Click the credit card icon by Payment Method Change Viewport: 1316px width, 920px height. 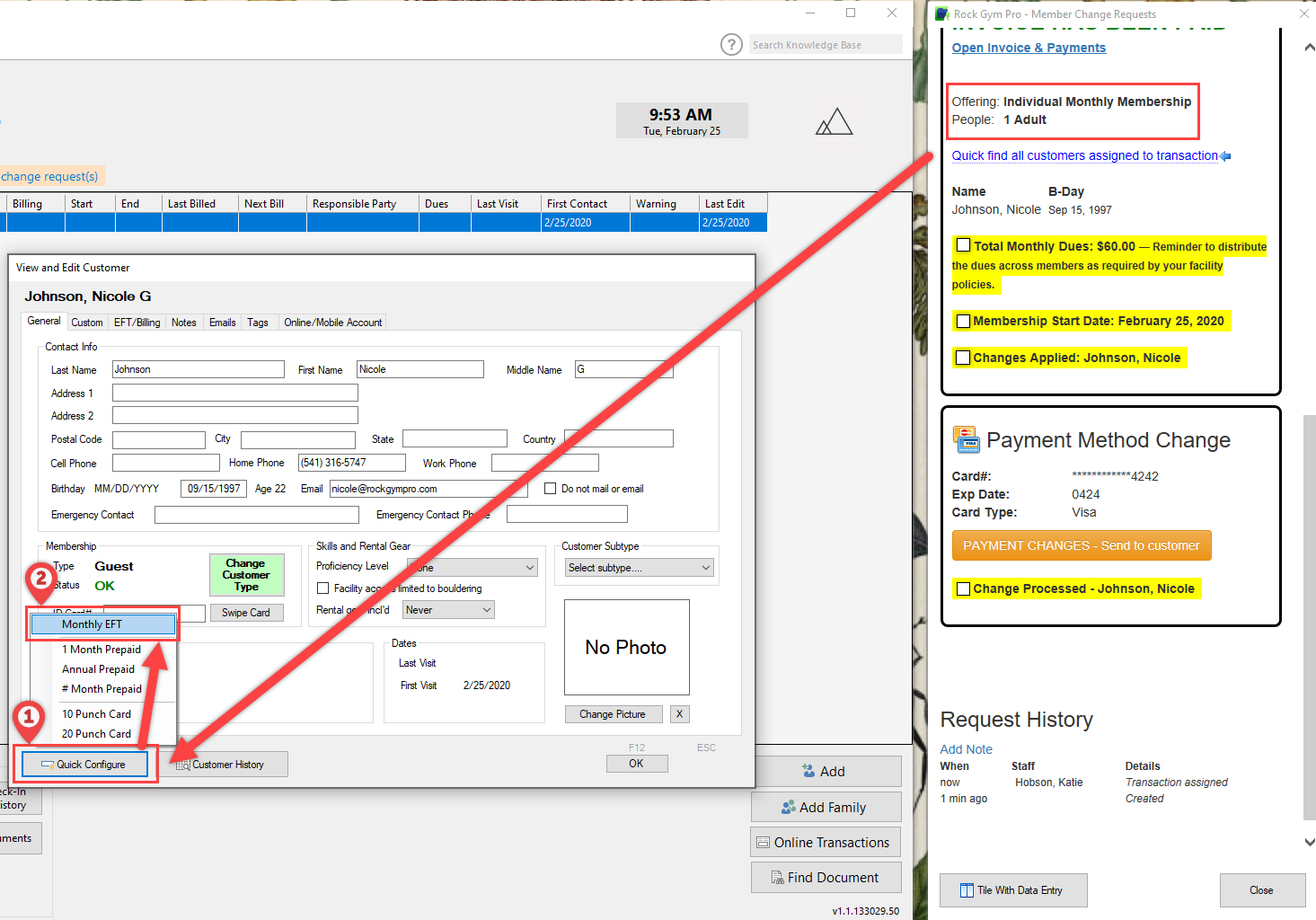point(966,439)
